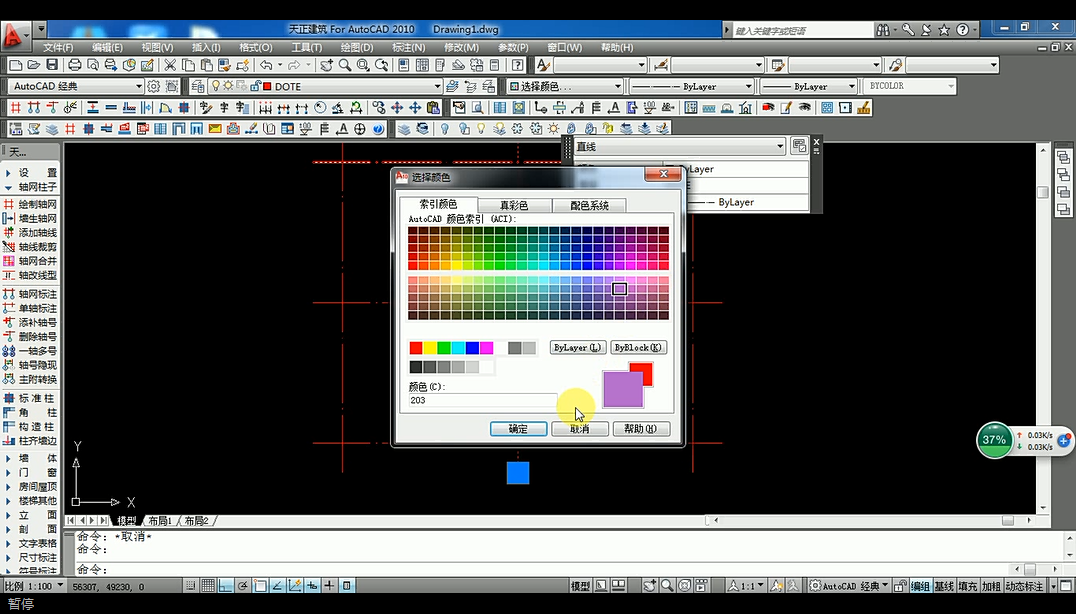The height and width of the screenshot is (614, 1076).
Task: Click the Open file folder icon
Action: 34,65
